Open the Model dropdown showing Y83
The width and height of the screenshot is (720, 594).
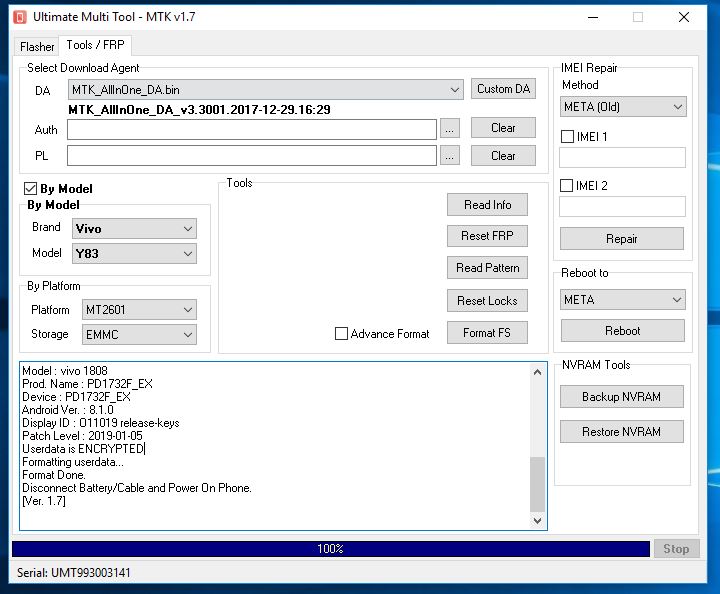(x=134, y=253)
